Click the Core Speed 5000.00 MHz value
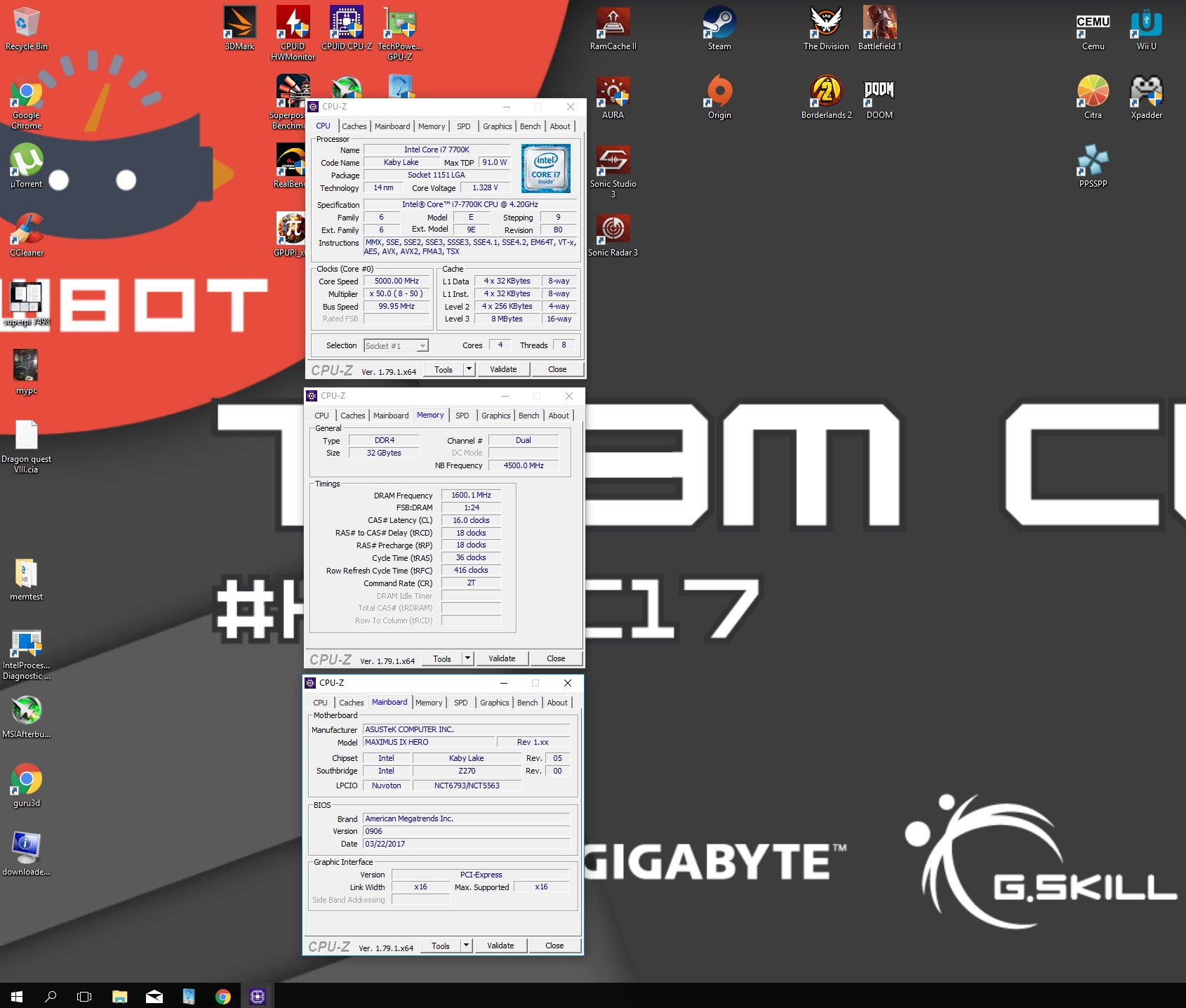This screenshot has width=1186, height=1008. (x=397, y=281)
